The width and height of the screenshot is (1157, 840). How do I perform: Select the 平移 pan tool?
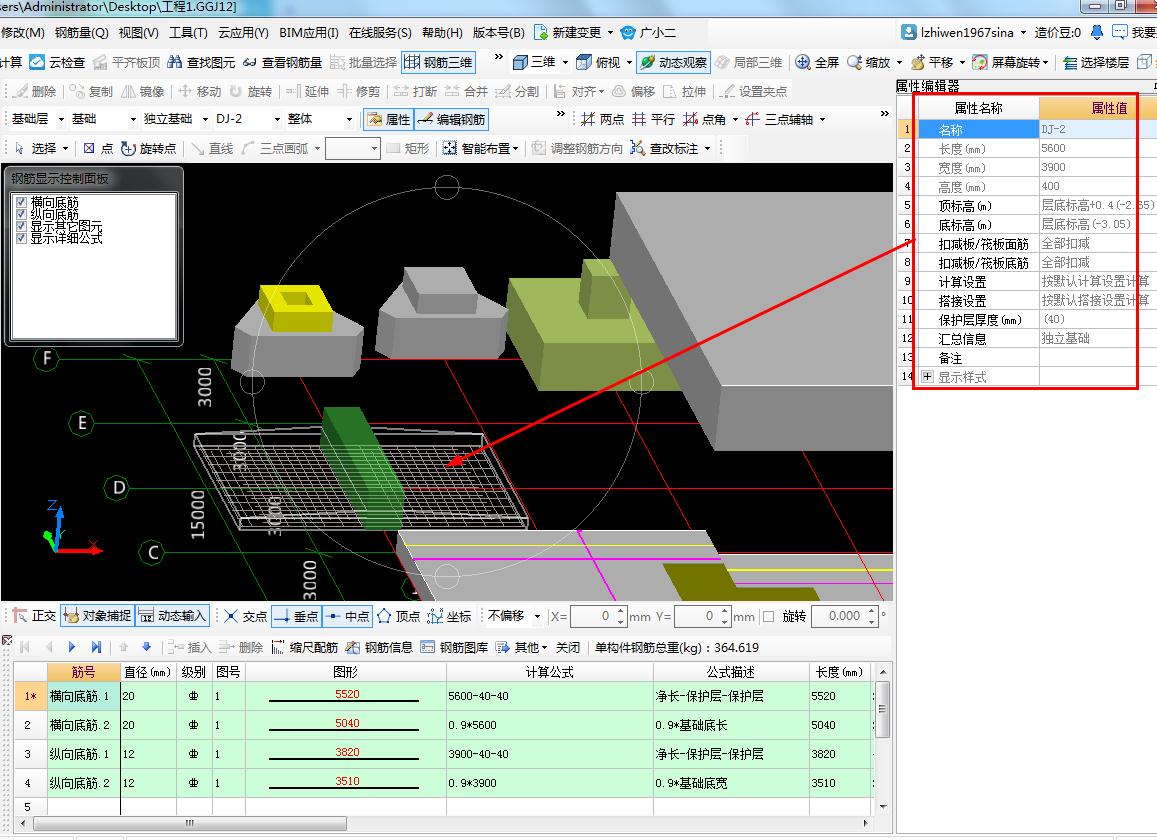tap(933, 63)
